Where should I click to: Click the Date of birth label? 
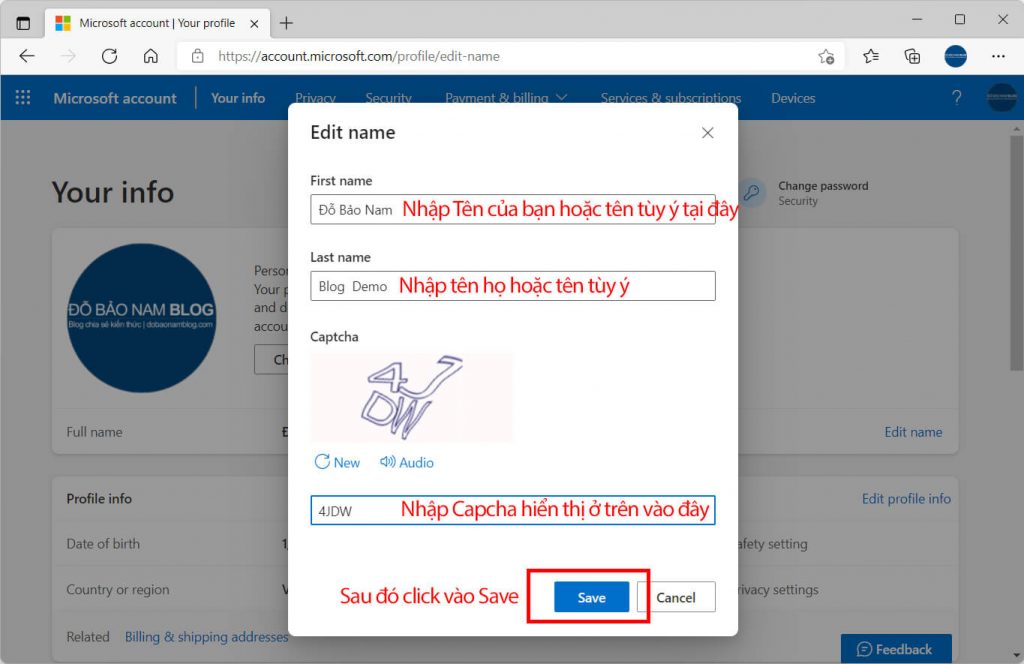(103, 543)
